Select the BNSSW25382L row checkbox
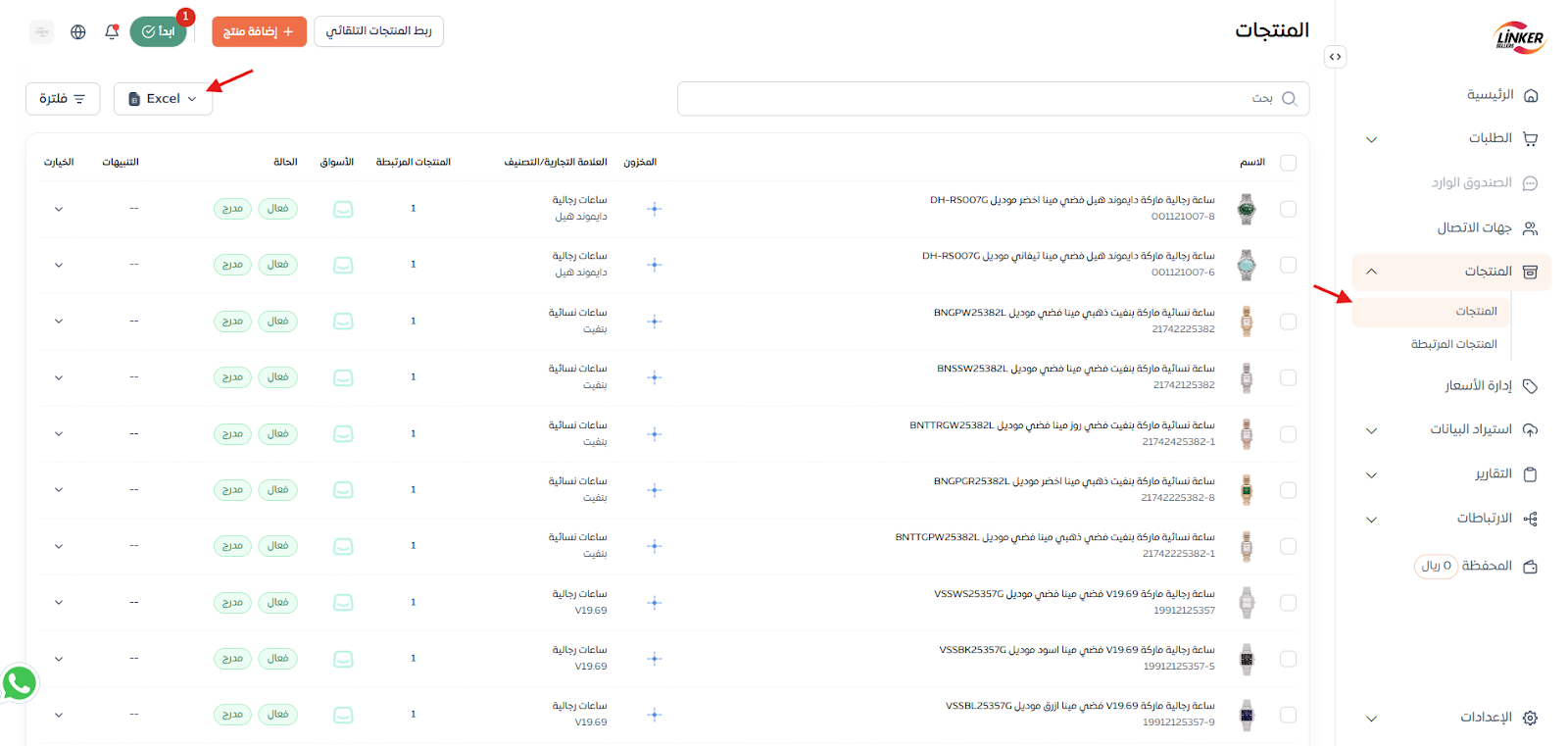1568x746 pixels. pyautogui.click(x=1288, y=377)
